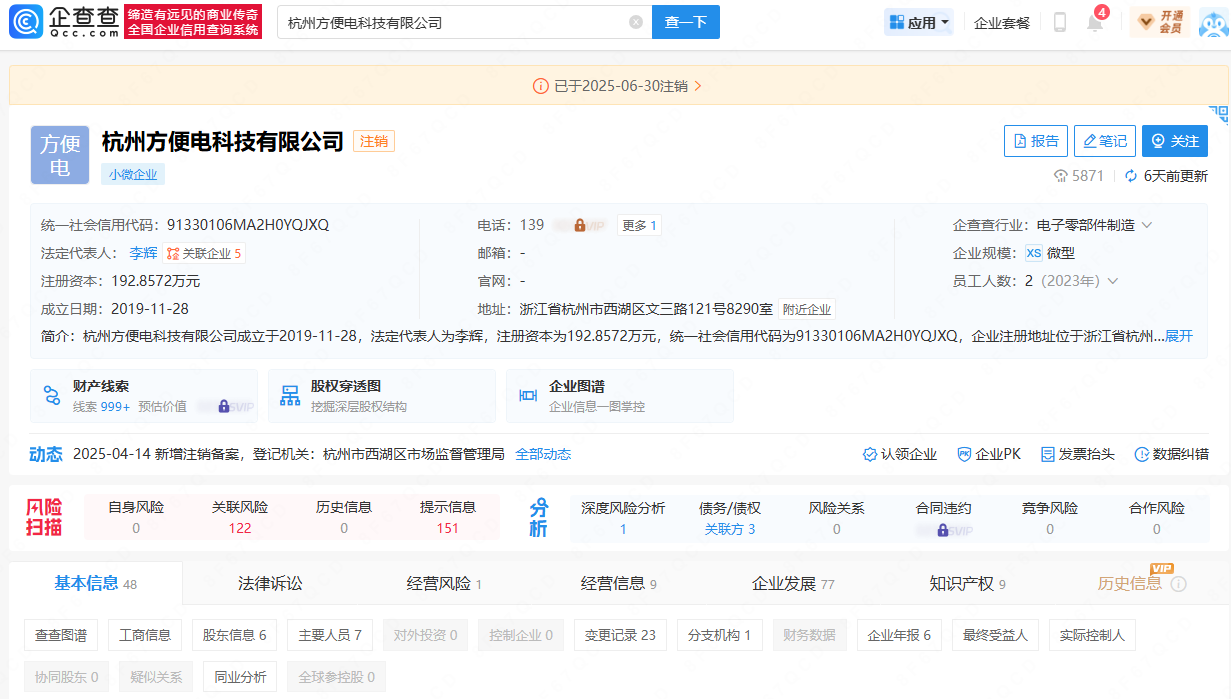Open the 应用 dropdown menu

[919, 22]
